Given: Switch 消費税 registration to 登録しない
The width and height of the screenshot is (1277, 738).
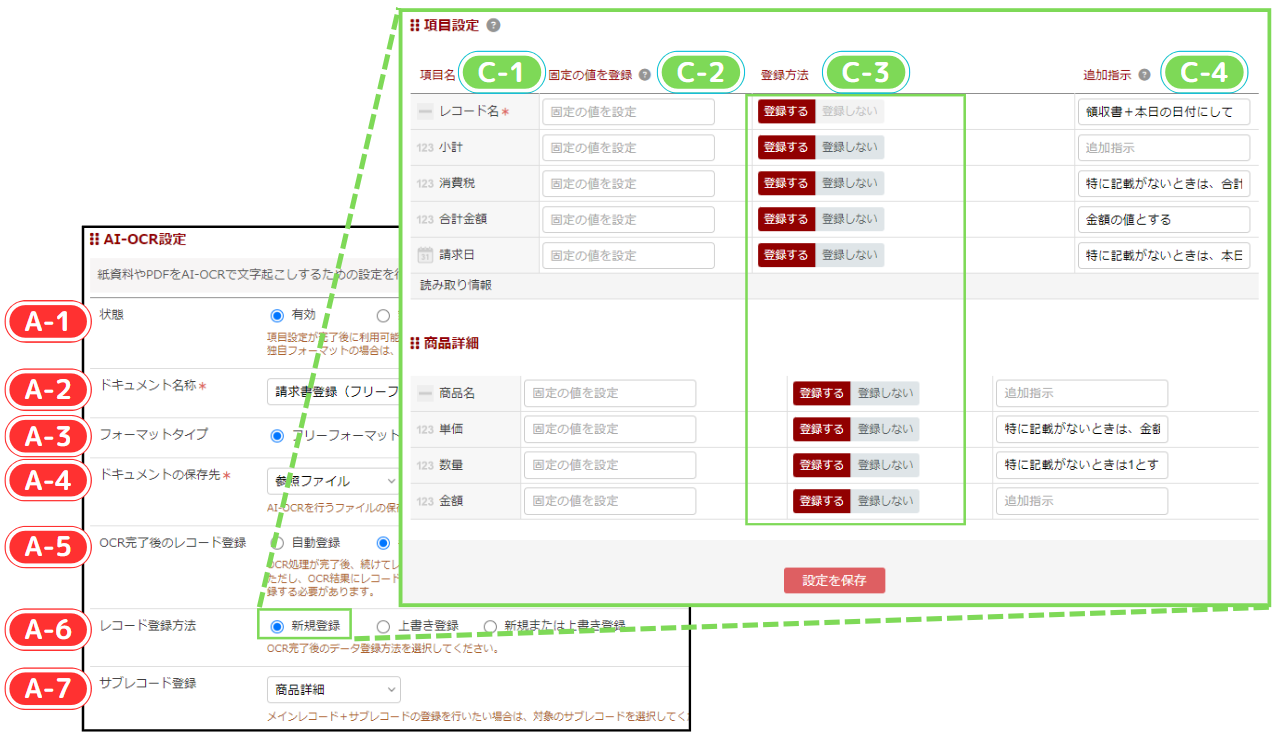Looking at the screenshot, I should pos(852,183).
